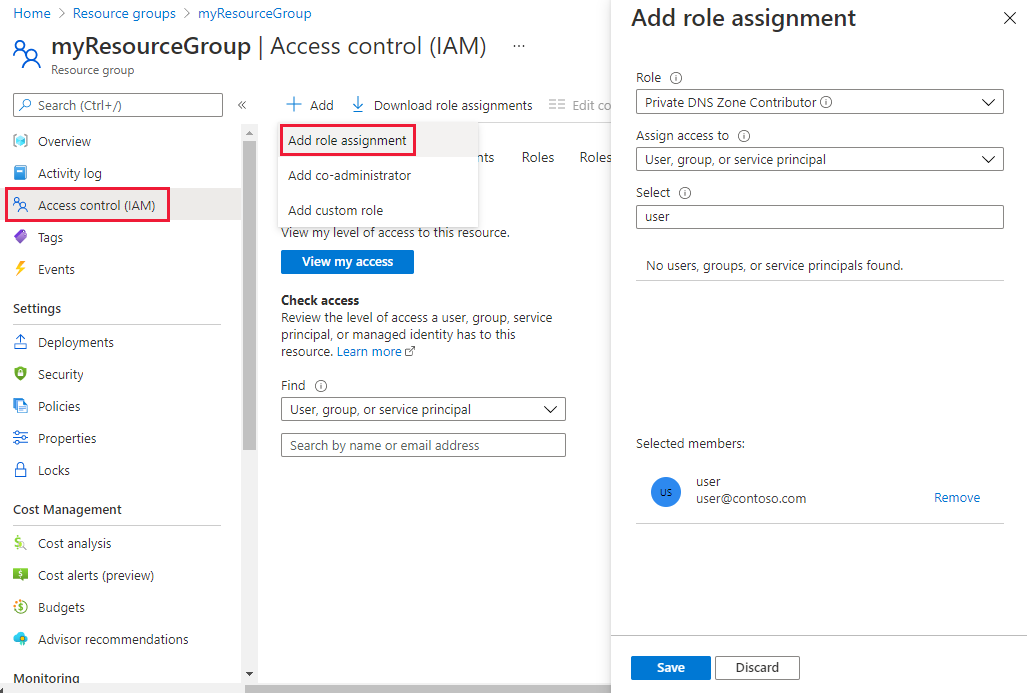This screenshot has width=1027, height=693.
Task: Remove the selected user member
Action: click(x=956, y=498)
